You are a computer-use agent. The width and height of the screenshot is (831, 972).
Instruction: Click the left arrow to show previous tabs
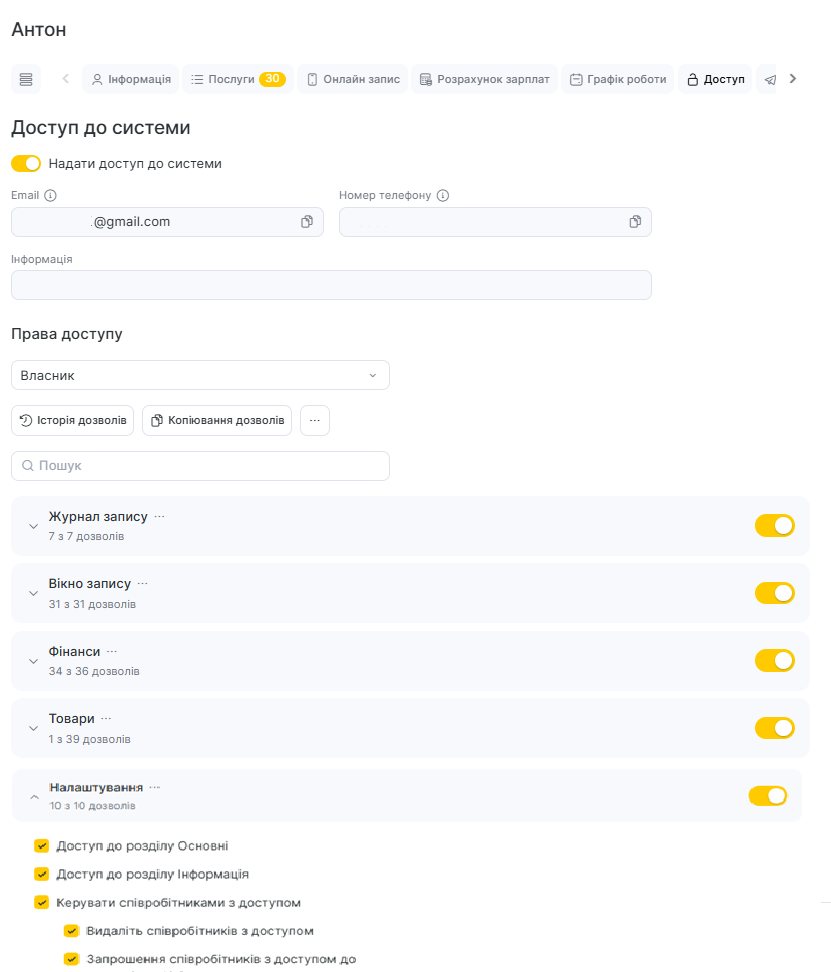point(66,79)
